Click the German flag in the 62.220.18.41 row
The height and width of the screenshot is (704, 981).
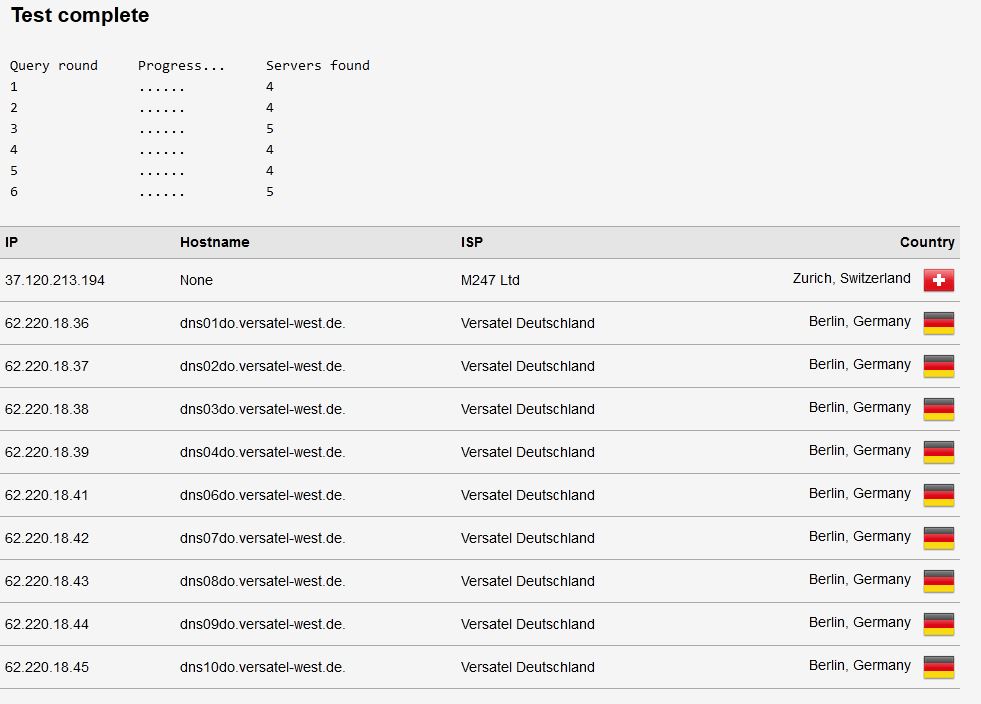[x=938, y=496]
